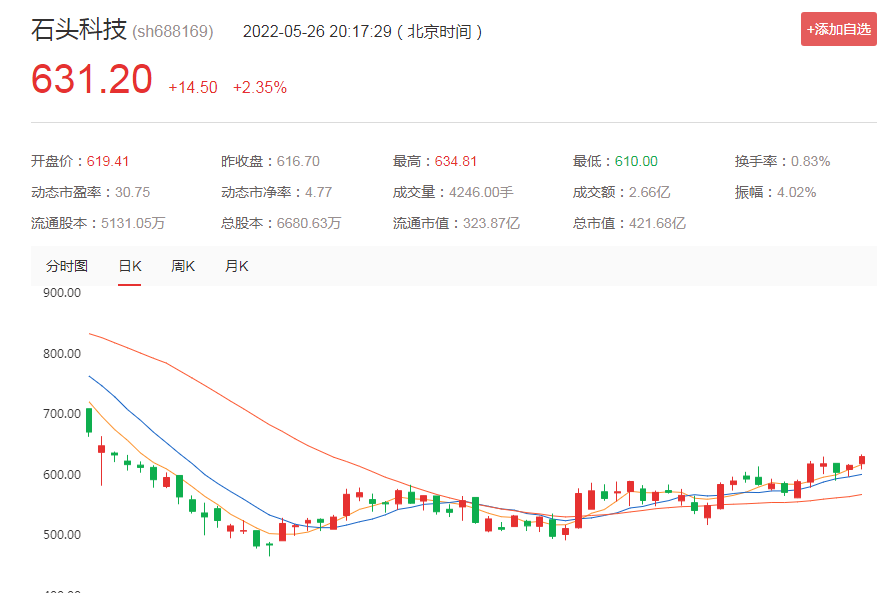Image resolution: width=885 pixels, height=593 pixels.
Task: Click the 动态市盈率 value 30.75
Action: click(133, 192)
